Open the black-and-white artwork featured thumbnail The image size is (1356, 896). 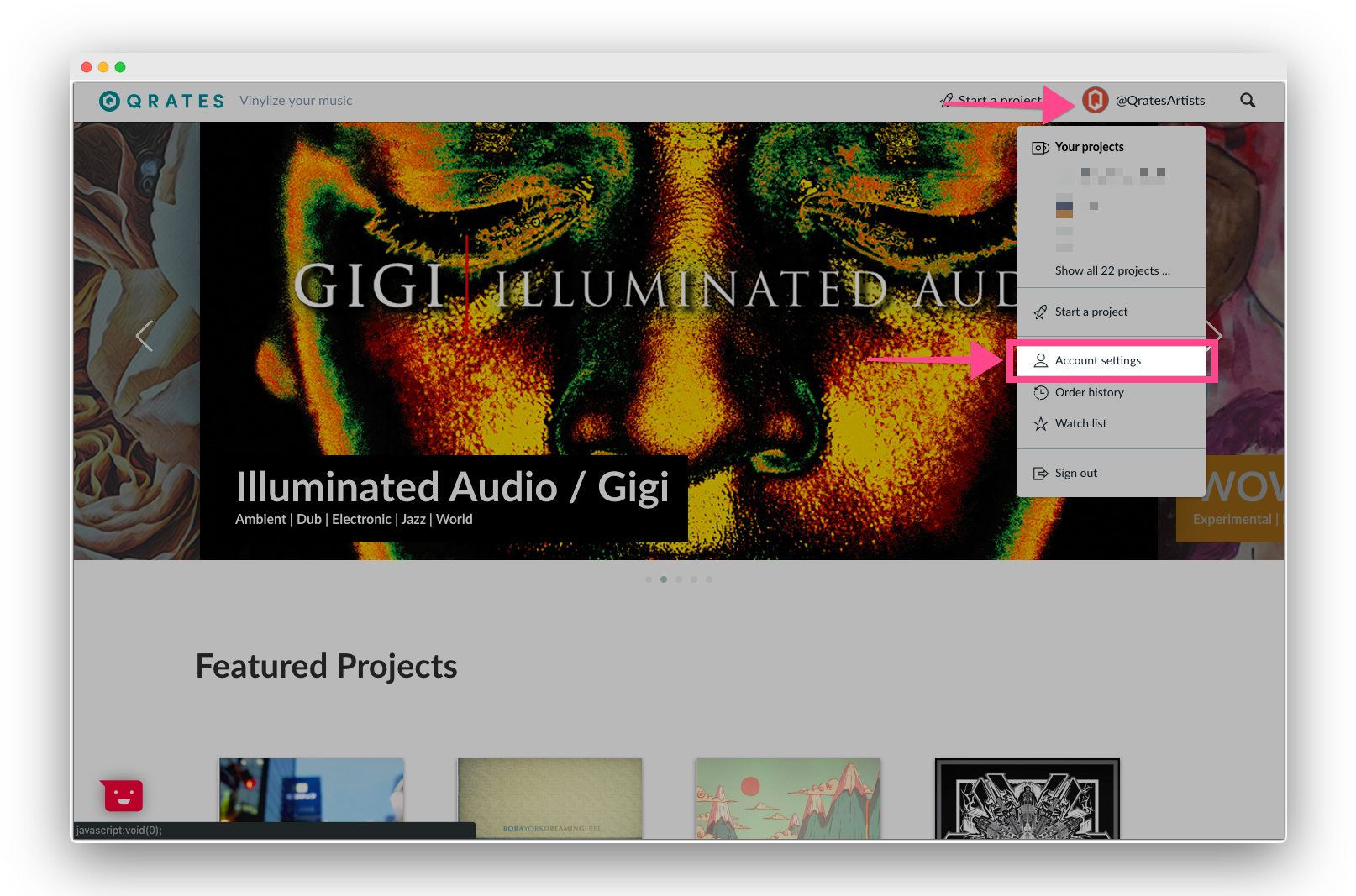[1028, 798]
